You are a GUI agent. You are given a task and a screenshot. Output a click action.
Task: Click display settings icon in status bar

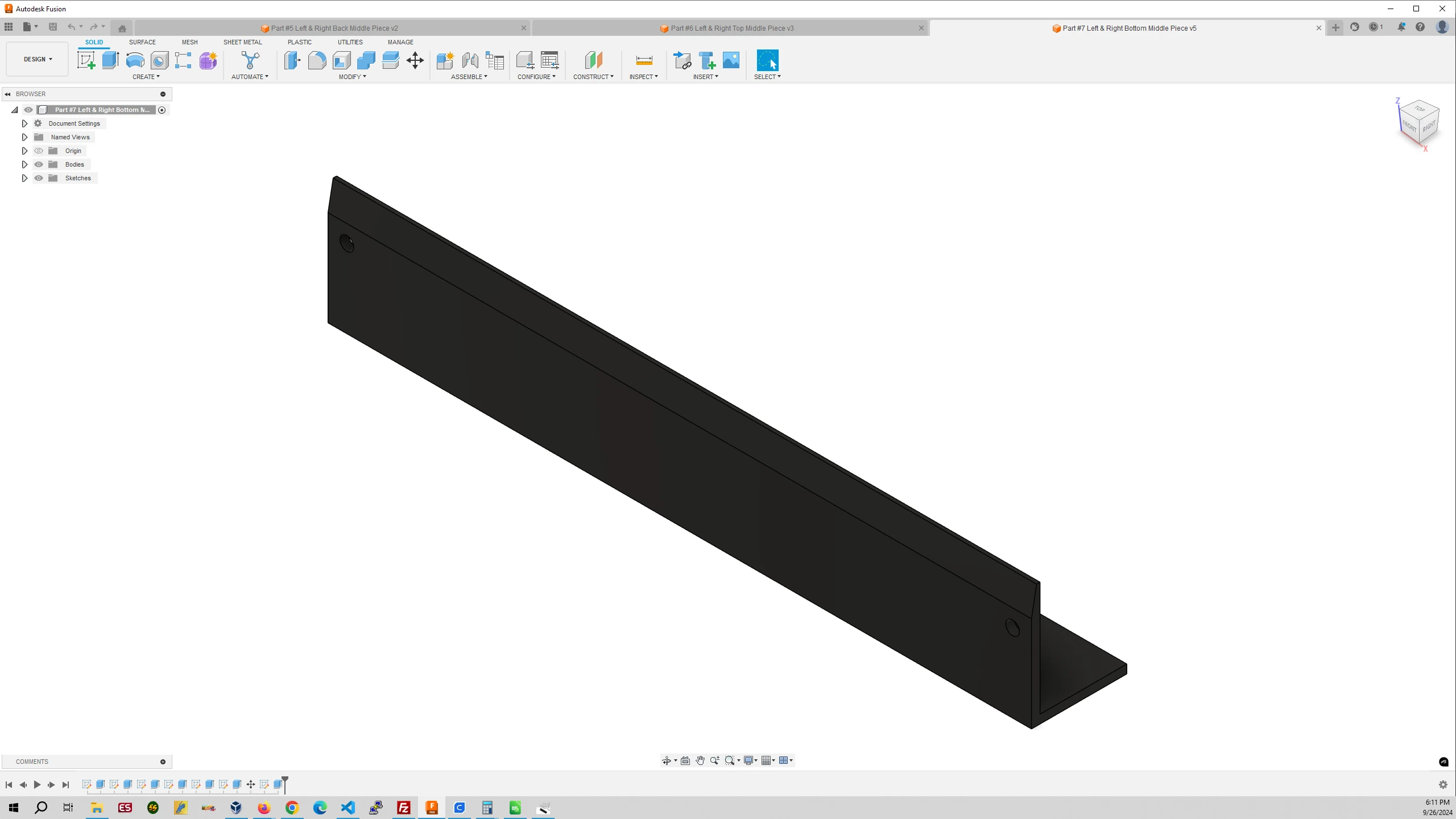pyautogui.click(x=749, y=760)
